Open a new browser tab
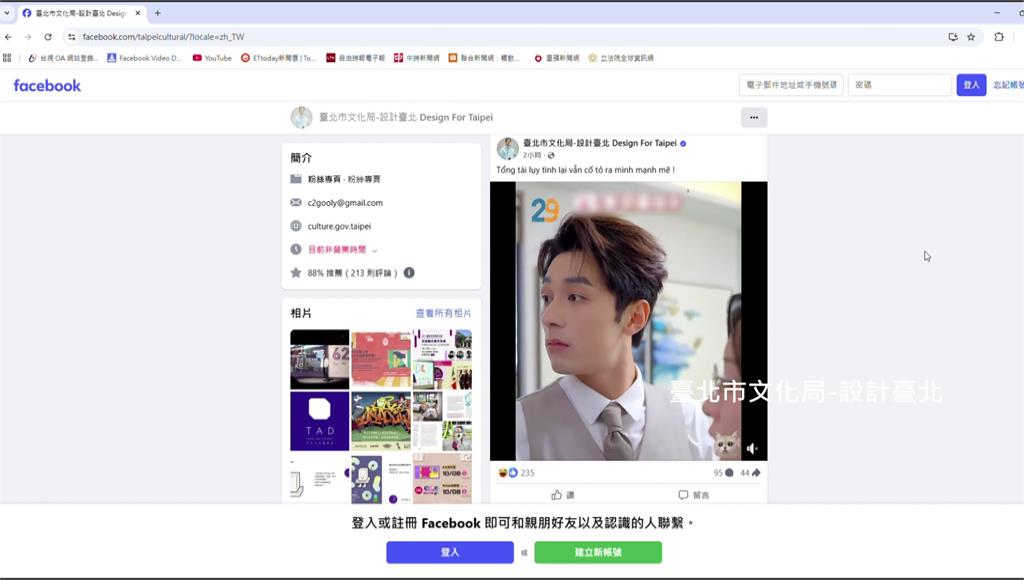Image resolution: width=1024 pixels, height=580 pixels. click(158, 13)
